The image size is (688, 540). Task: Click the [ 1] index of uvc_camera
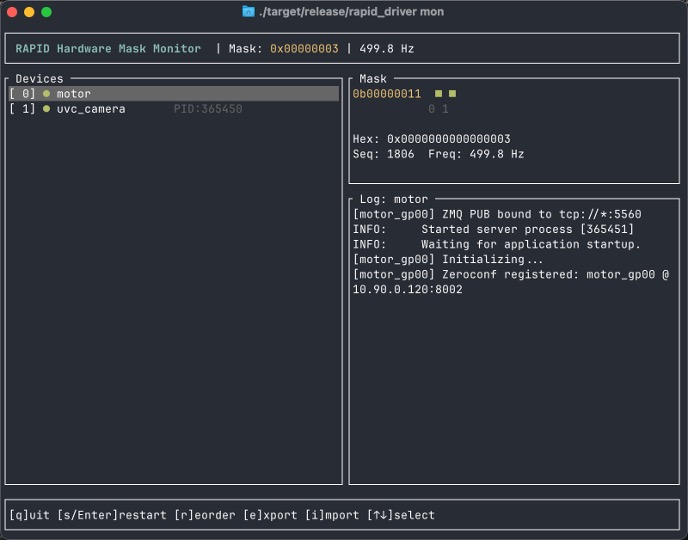22,109
